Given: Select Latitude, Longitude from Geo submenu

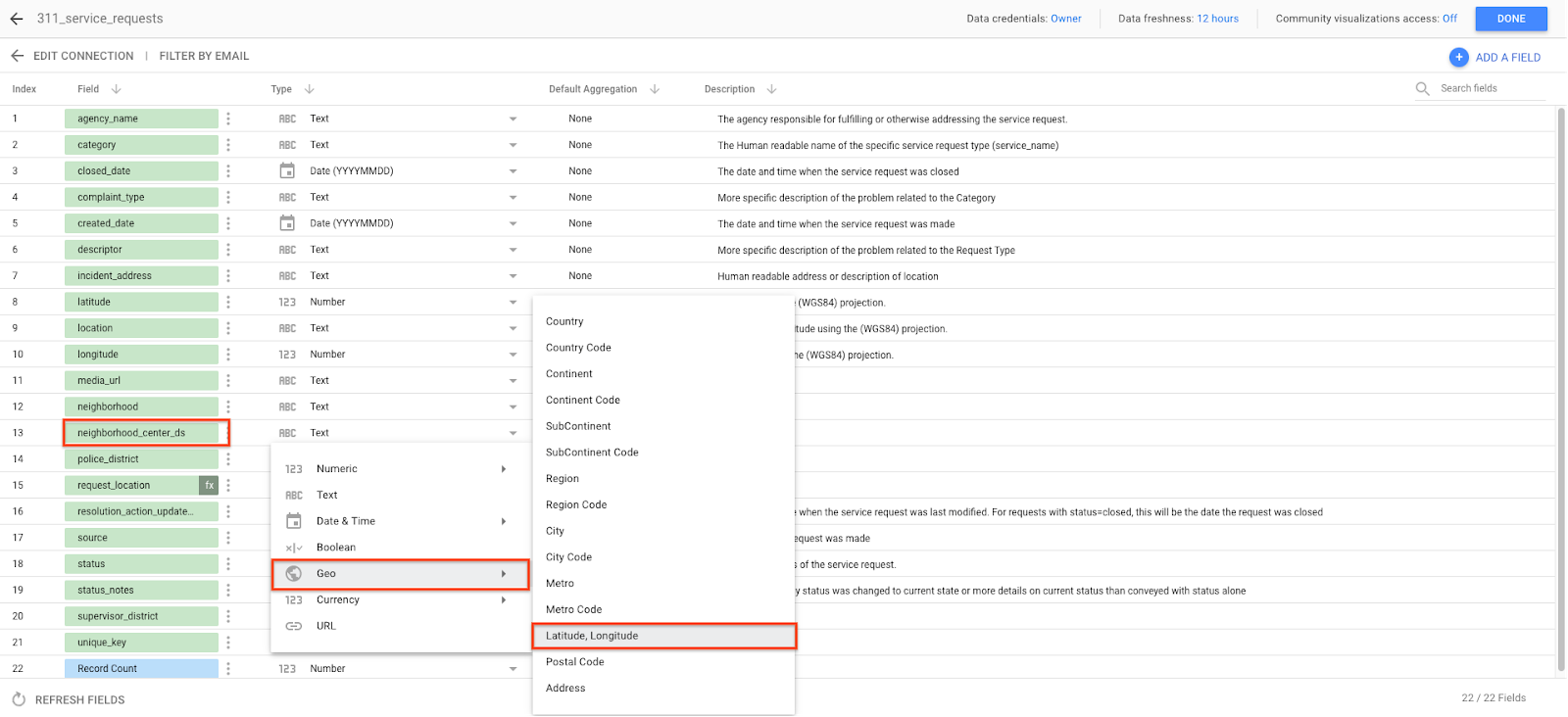Looking at the screenshot, I should point(663,636).
